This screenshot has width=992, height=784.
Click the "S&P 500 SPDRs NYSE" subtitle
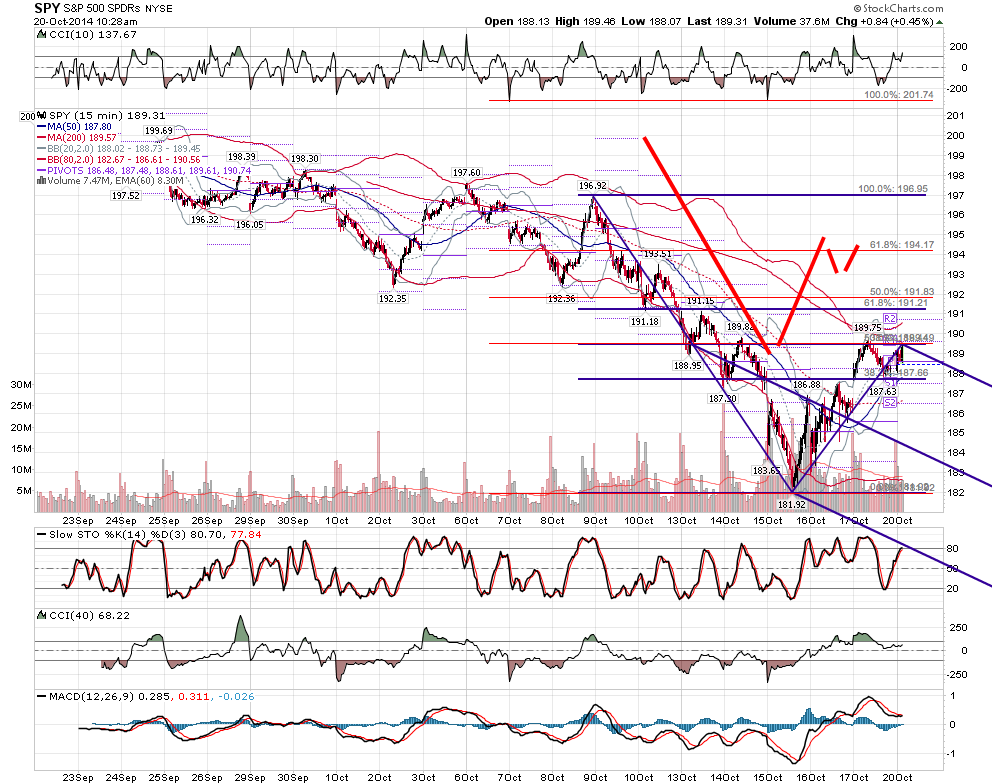118,9
